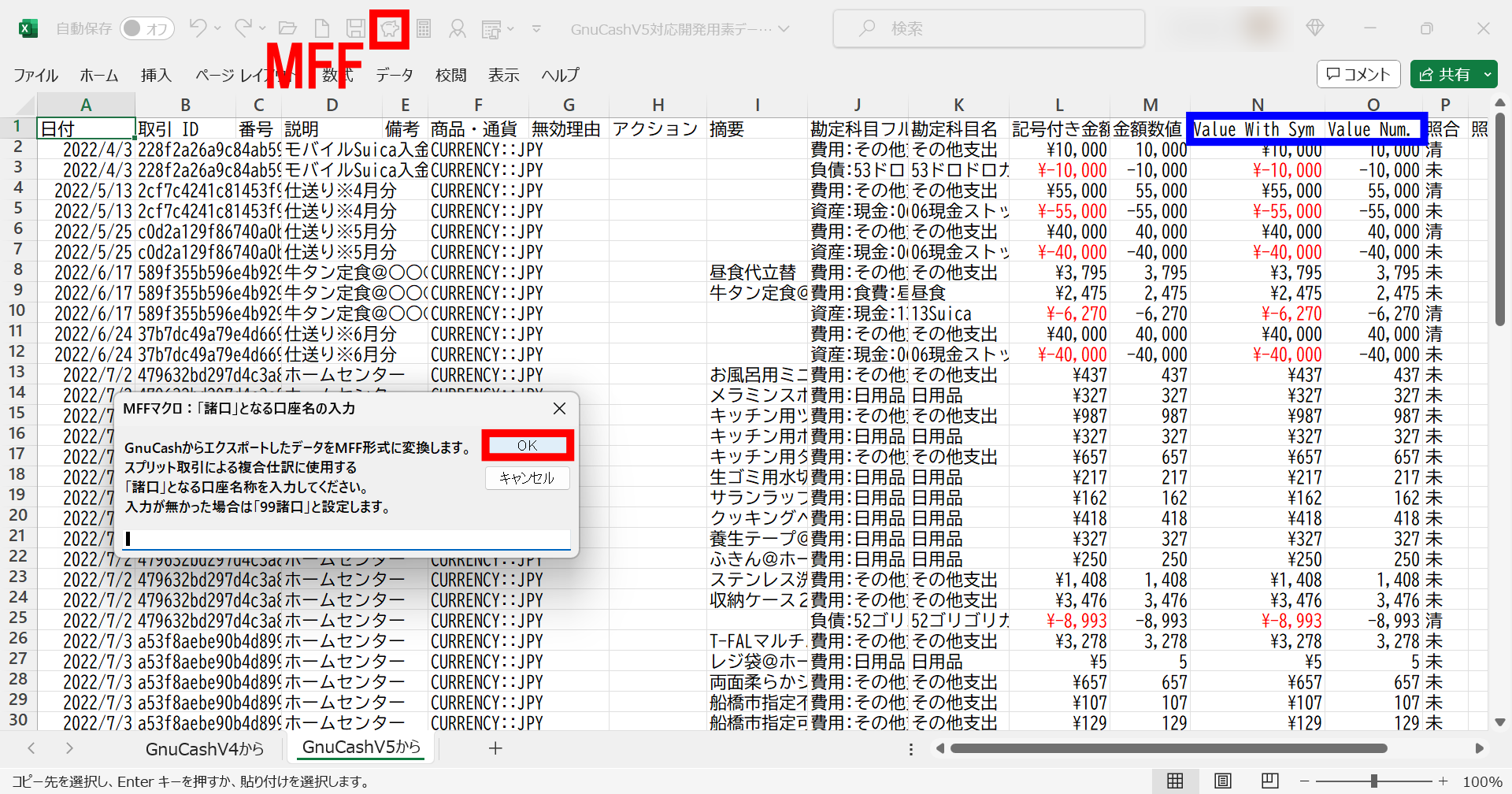Switch to the GnuCashV4から sheet tab
Screen dimensions: 1512x794
[205, 749]
